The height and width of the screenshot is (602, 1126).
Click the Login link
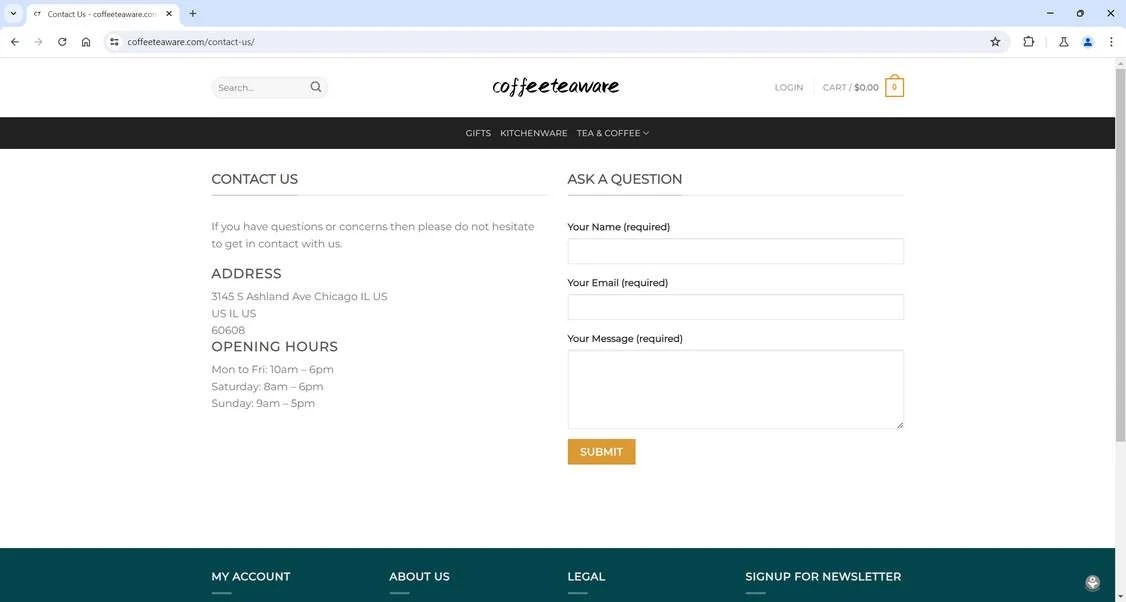[x=788, y=87]
